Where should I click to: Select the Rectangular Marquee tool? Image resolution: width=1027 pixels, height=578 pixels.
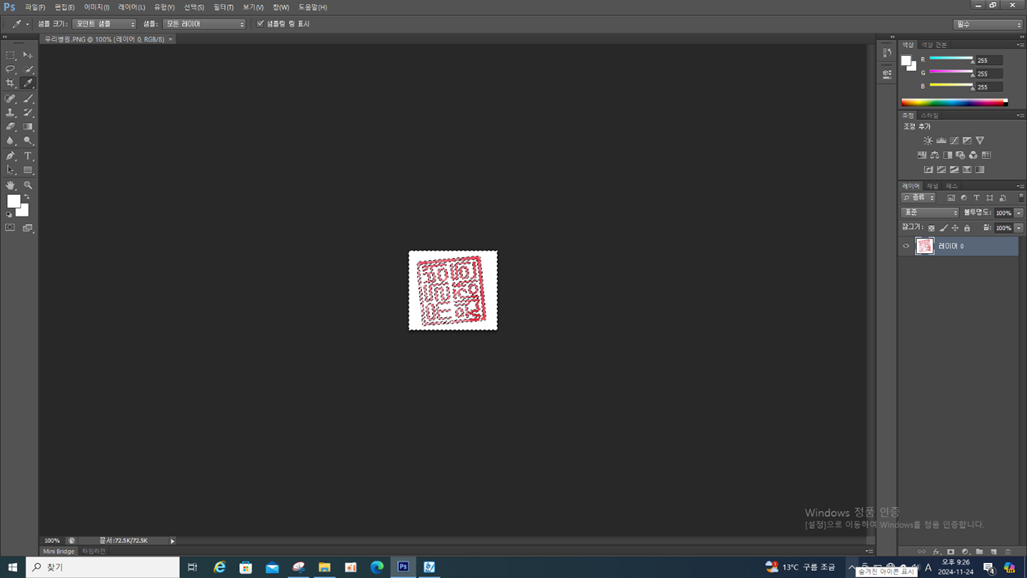click(10, 55)
